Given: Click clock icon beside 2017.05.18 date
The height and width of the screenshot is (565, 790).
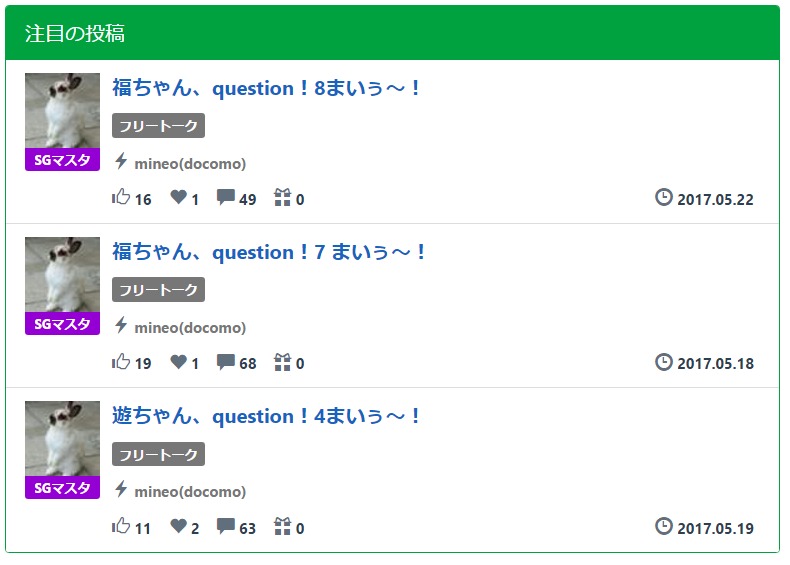Looking at the screenshot, I should point(663,361).
